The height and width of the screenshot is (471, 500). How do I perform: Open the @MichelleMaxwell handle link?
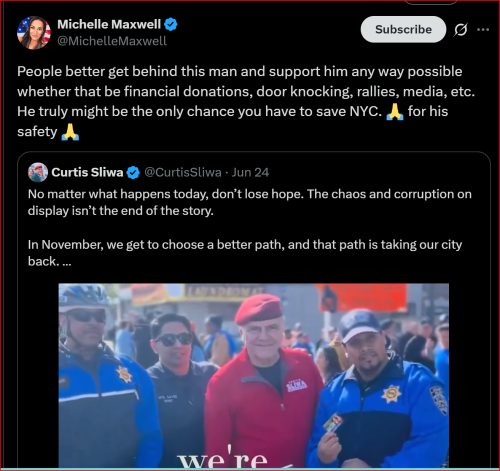pyautogui.click(x=112, y=41)
